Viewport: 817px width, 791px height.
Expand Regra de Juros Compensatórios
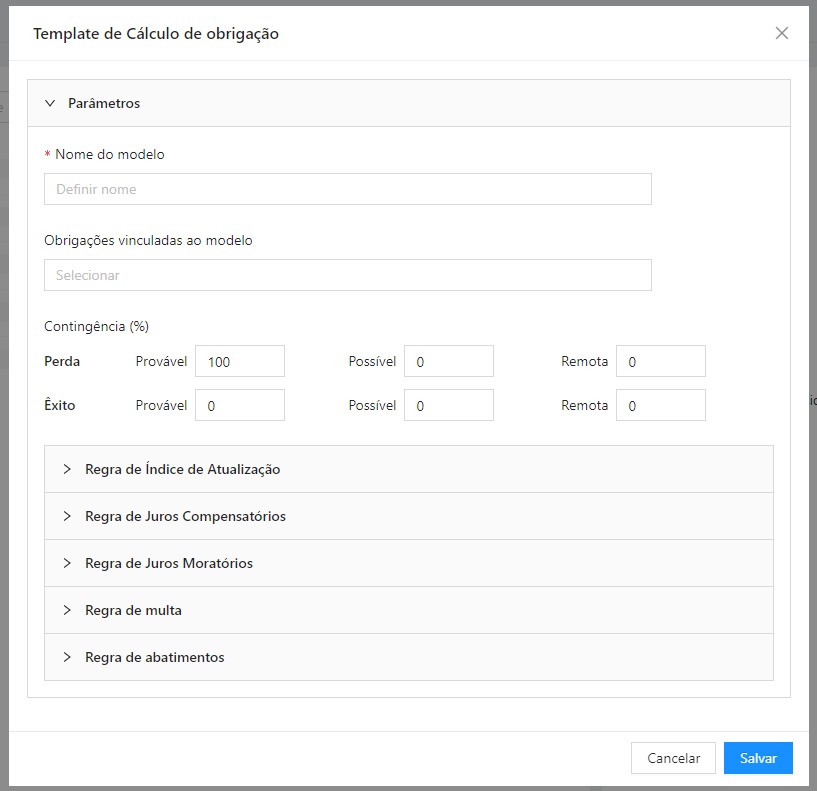click(408, 516)
